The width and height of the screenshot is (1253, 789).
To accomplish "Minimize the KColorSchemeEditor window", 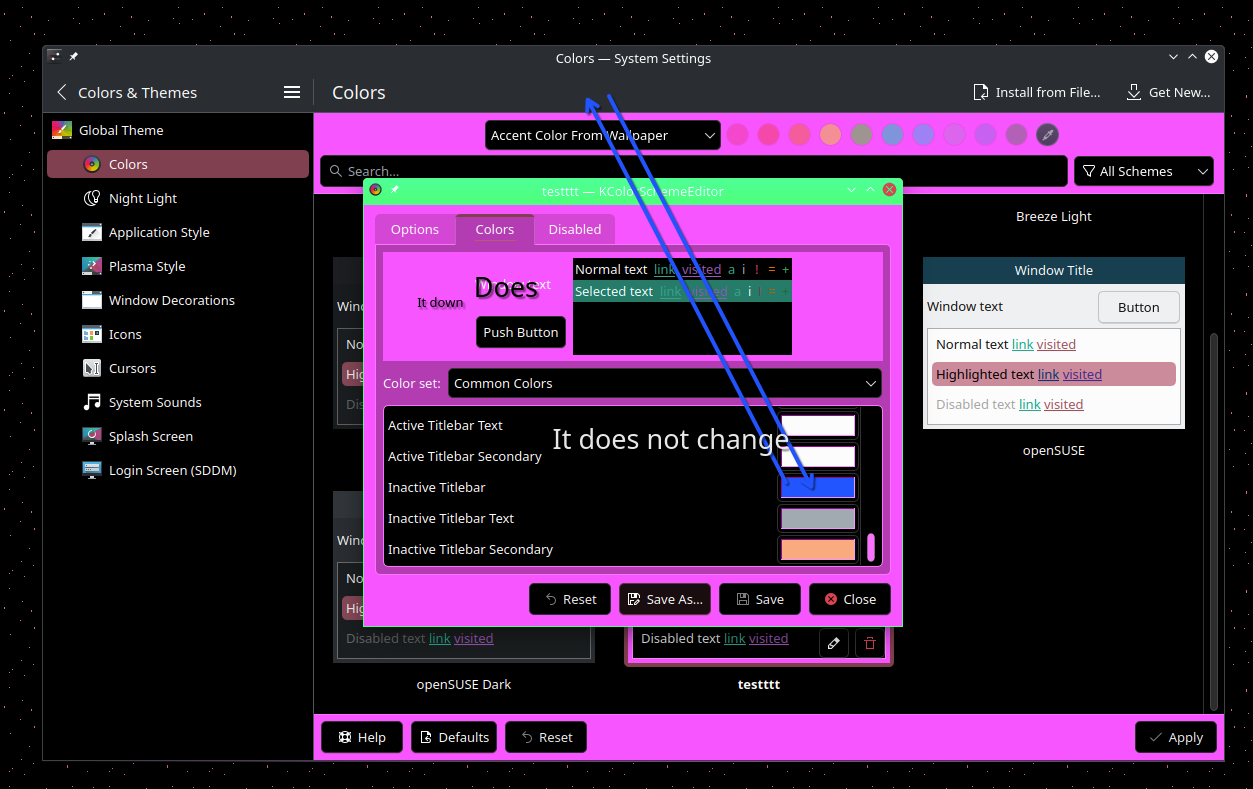I will point(852,189).
